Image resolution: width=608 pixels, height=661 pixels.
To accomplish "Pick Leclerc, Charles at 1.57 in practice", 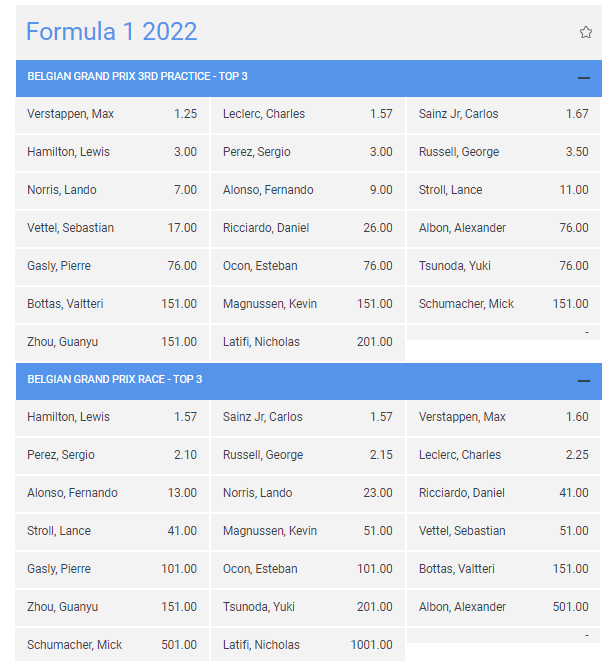I will coord(308,115).
